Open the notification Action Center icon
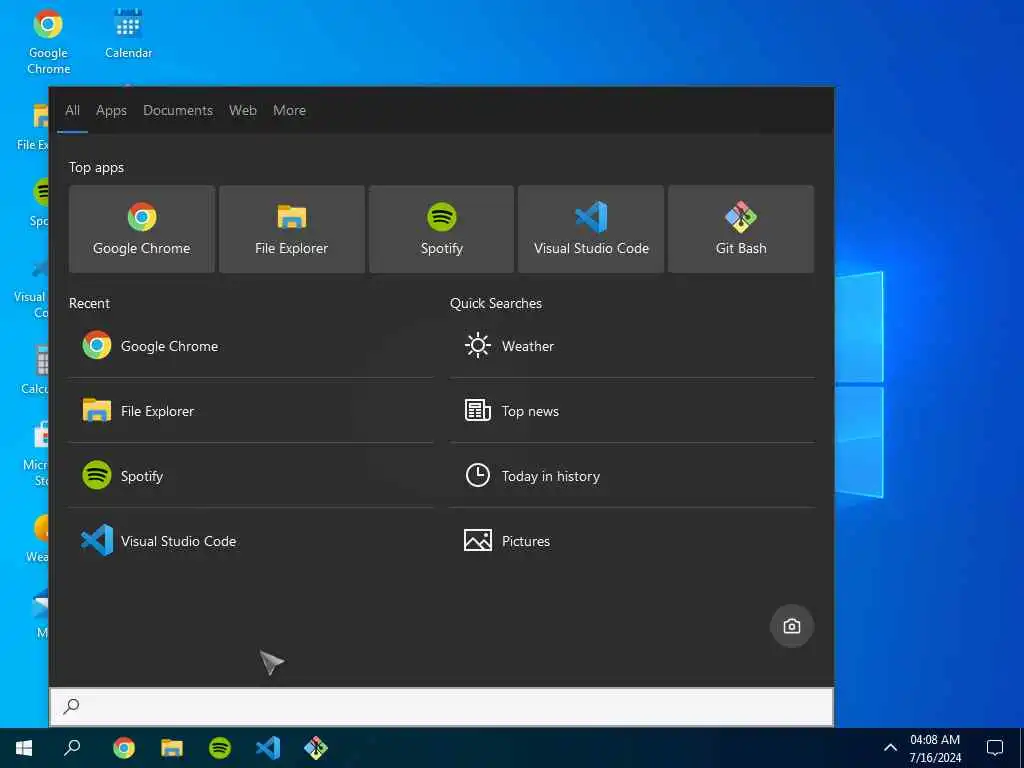This screenshot has height=768, width=1024. click(x=995, y=748)
